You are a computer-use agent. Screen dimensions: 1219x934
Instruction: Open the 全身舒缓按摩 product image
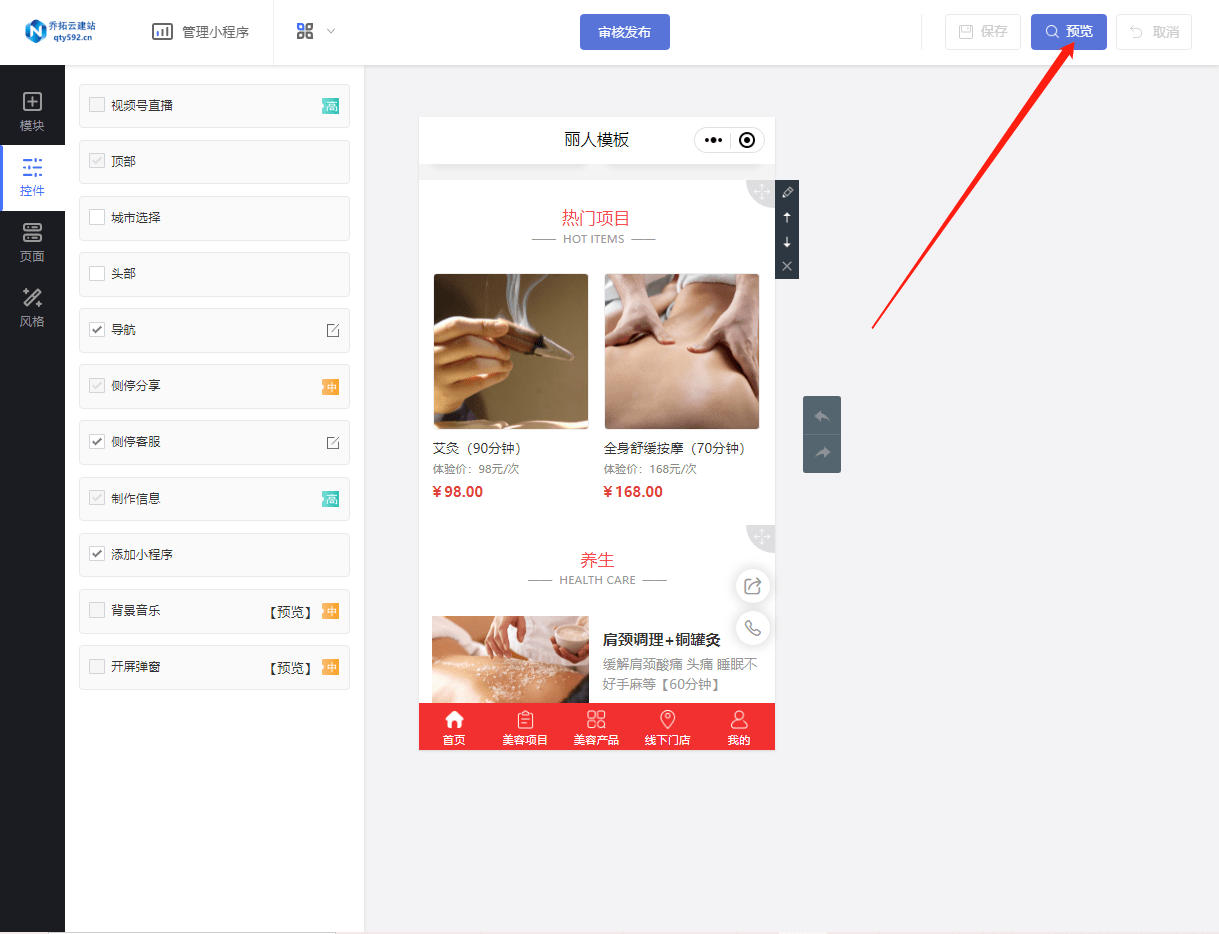(682, 351)
